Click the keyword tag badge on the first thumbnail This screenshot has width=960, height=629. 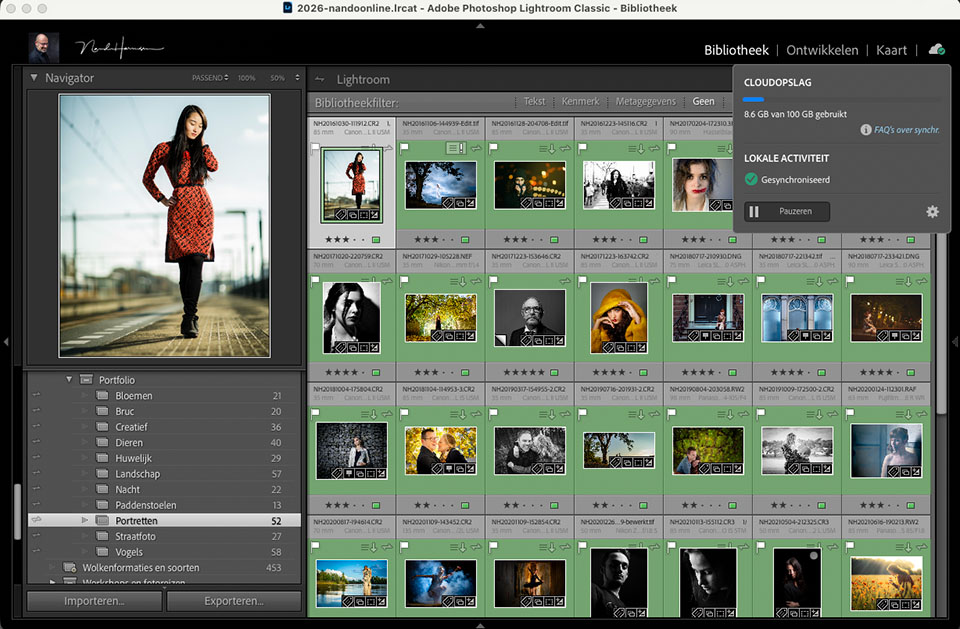(340, 214)
